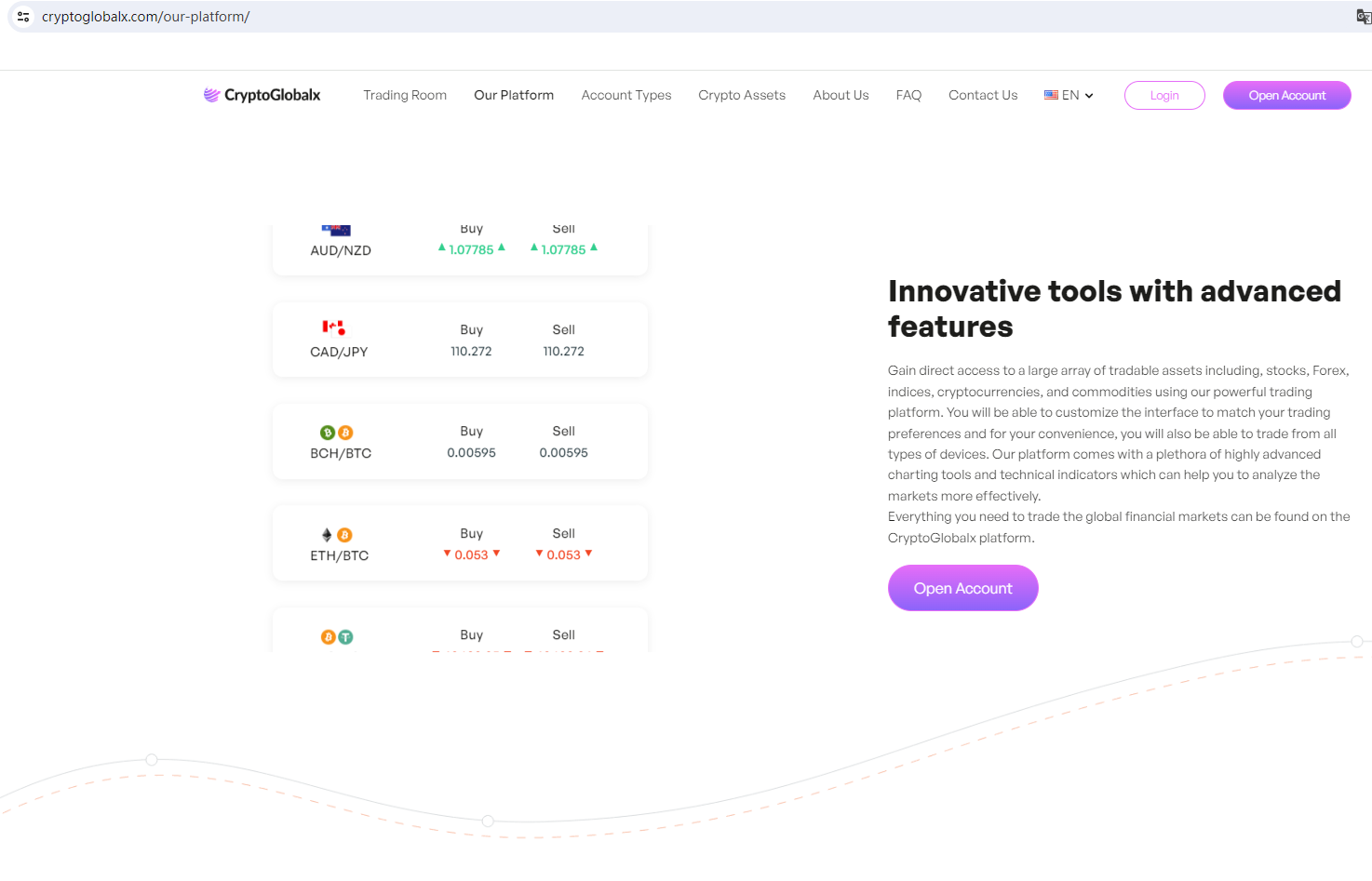Viewport: 1372px width, 881px height.
Task: Click the ETH/BTC coin pair icon
Action: pyautogui.click(x=336, y=535)
